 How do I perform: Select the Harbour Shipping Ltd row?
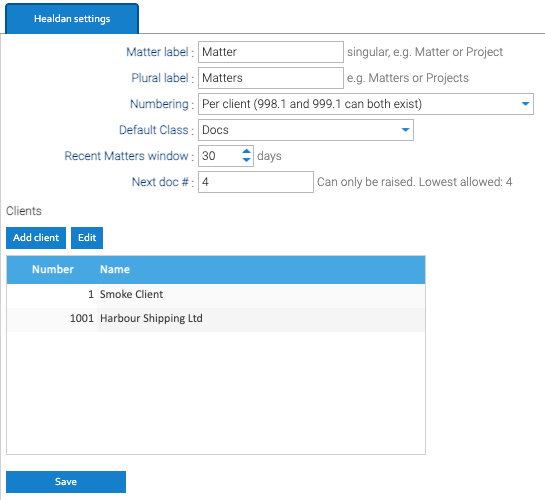[216, 319]
